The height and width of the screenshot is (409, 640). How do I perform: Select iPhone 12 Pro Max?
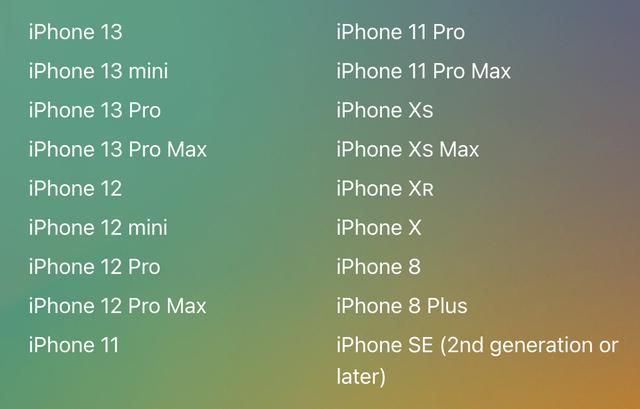click(x=118, y=306)
